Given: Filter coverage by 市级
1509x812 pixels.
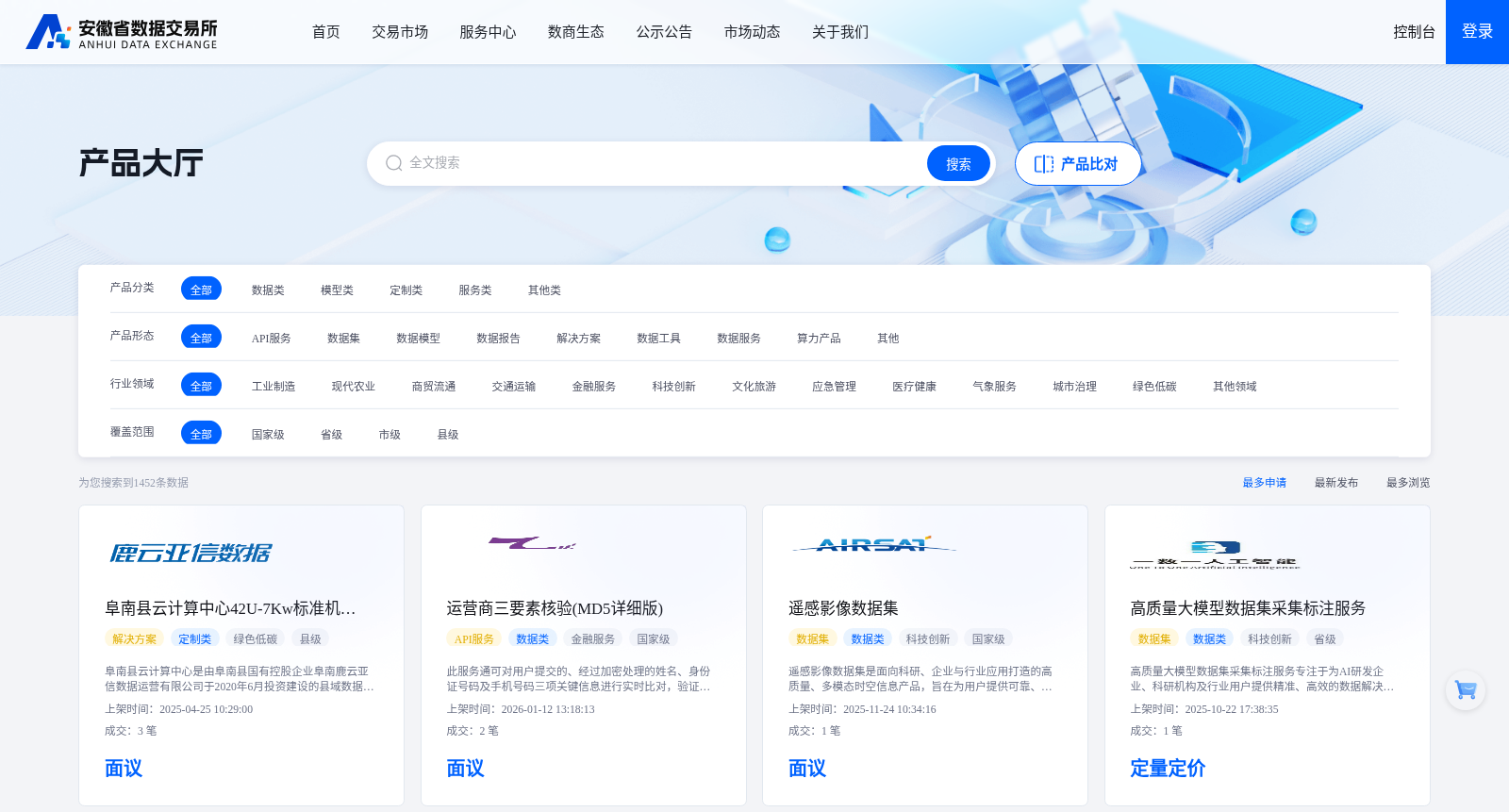Looking at the screenshot, I should 390,434.
